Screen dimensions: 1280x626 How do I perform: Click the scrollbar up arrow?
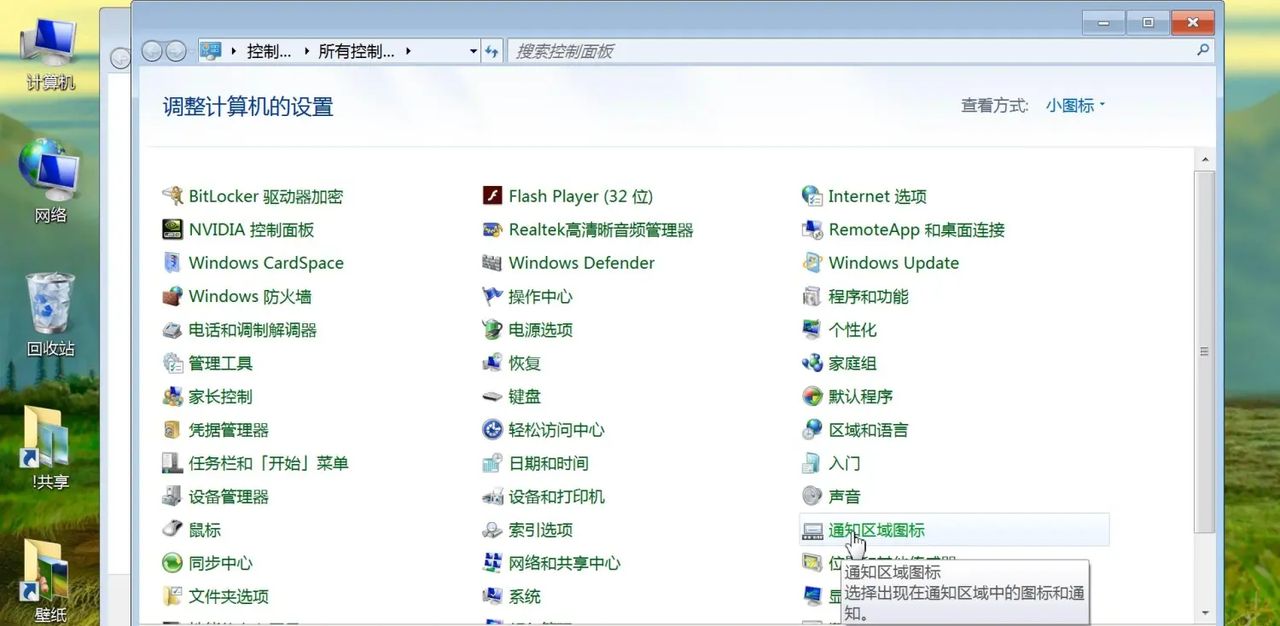click(x=1205, y=160)
